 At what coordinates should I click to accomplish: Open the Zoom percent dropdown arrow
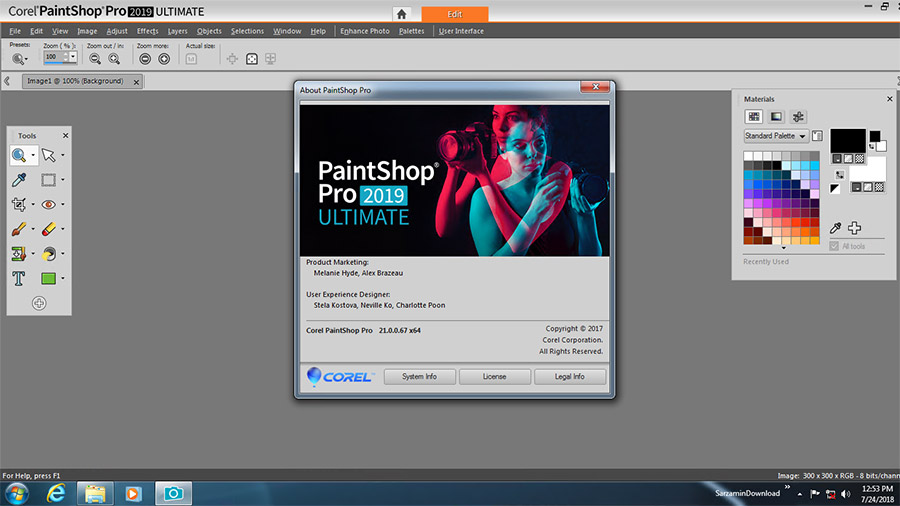[73, 57]
